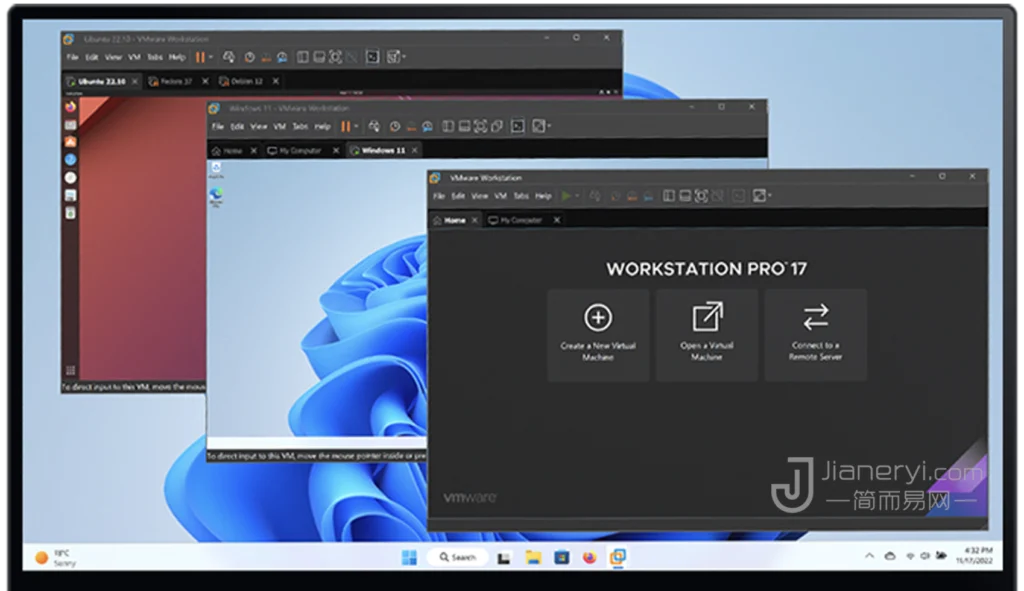Screen dimensions: 1024x591
Task: Toggle library sidebar icon in Windows 11 window
Action: point(448,126)
